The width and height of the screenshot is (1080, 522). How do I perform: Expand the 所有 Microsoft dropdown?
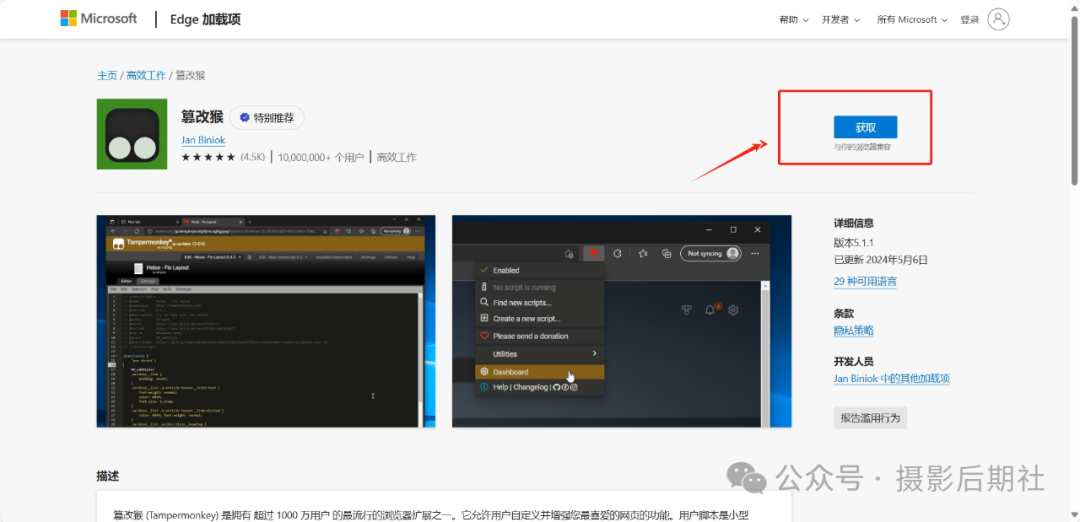pyautogui.click(x=912, y=20)
